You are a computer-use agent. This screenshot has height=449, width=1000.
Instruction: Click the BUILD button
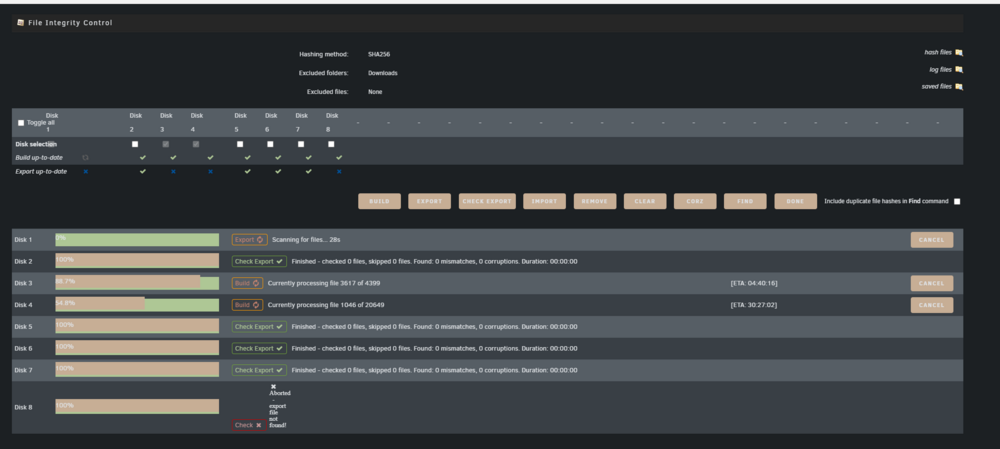pos(379,202)
